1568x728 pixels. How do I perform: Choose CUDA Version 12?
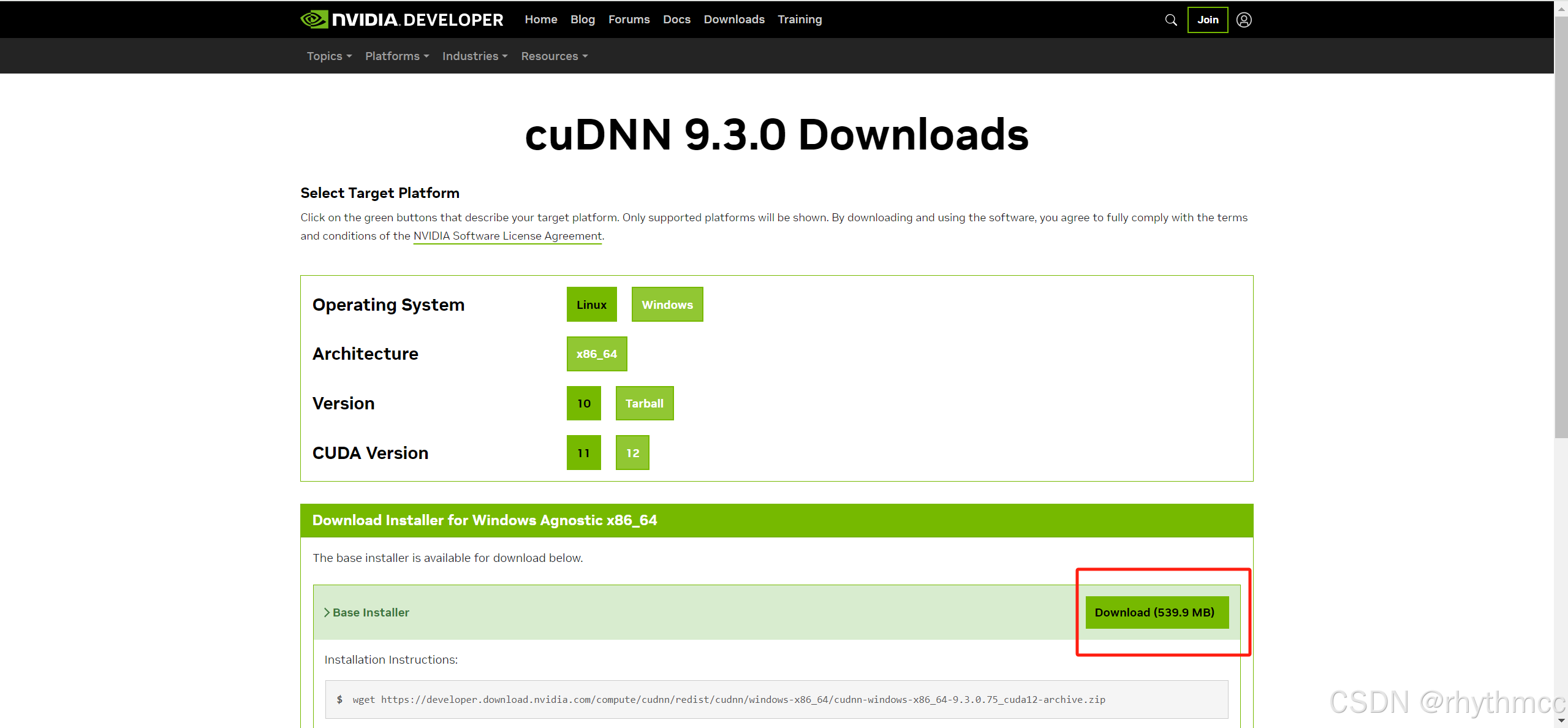tap(632, 453)
